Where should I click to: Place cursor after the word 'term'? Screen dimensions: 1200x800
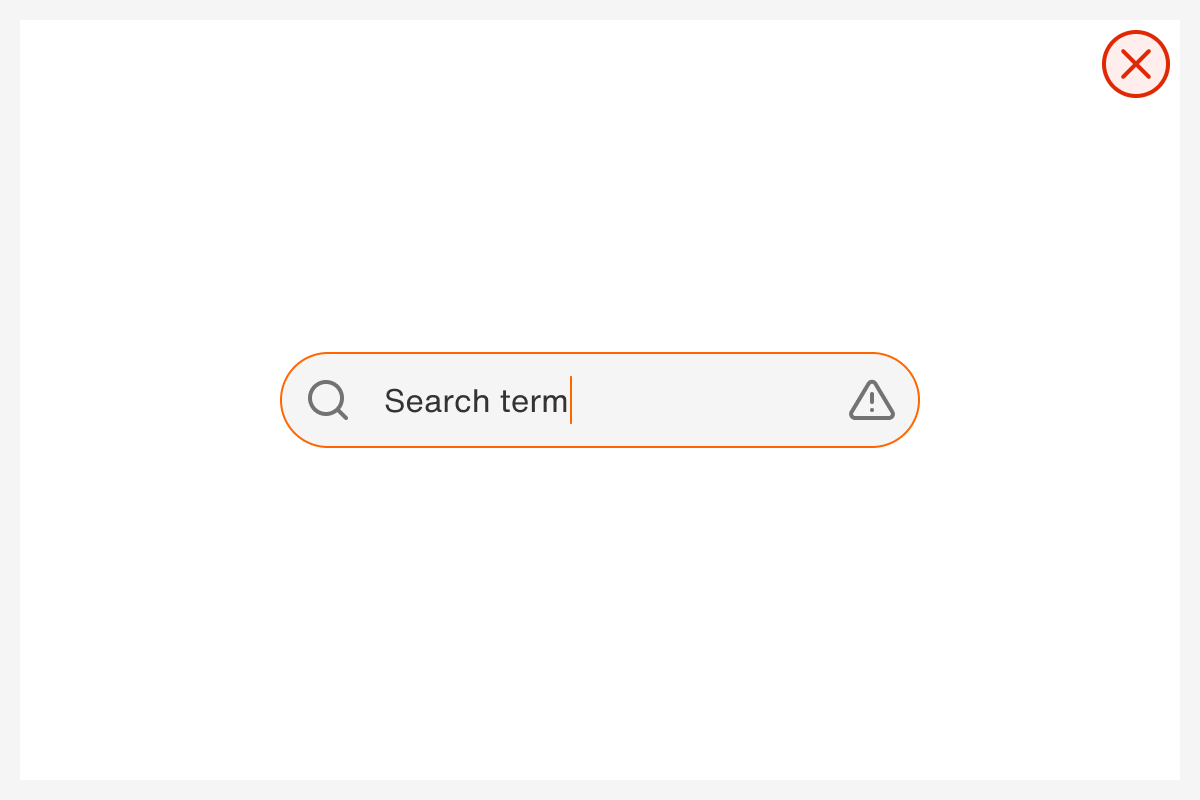pyautogui.click(x=572, y=400)
